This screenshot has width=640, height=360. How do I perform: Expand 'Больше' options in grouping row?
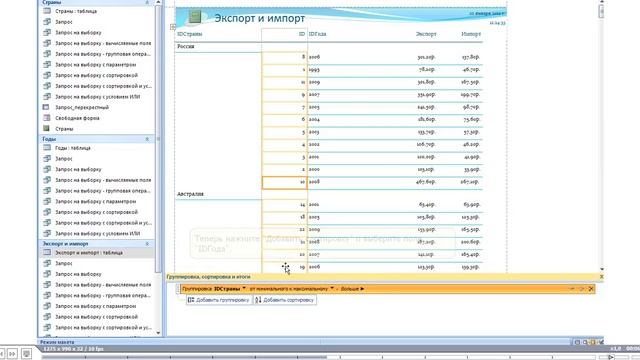352,289
